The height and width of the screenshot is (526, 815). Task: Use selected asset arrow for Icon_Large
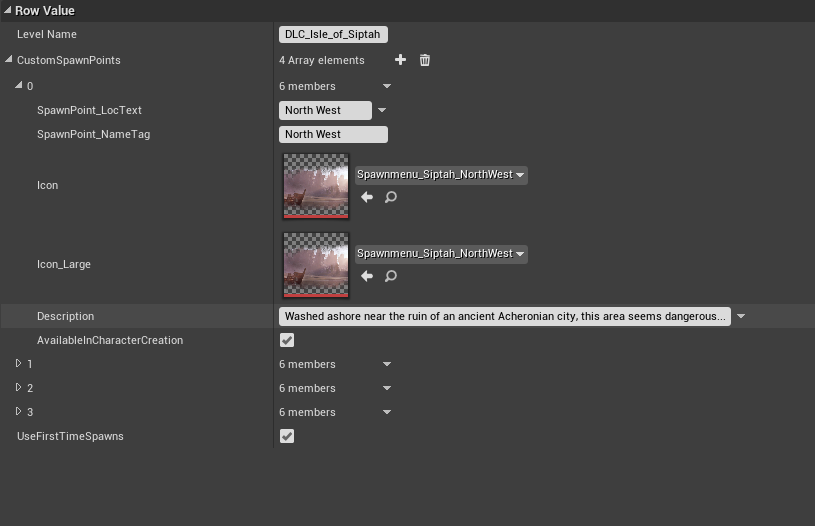click(367, 276)
